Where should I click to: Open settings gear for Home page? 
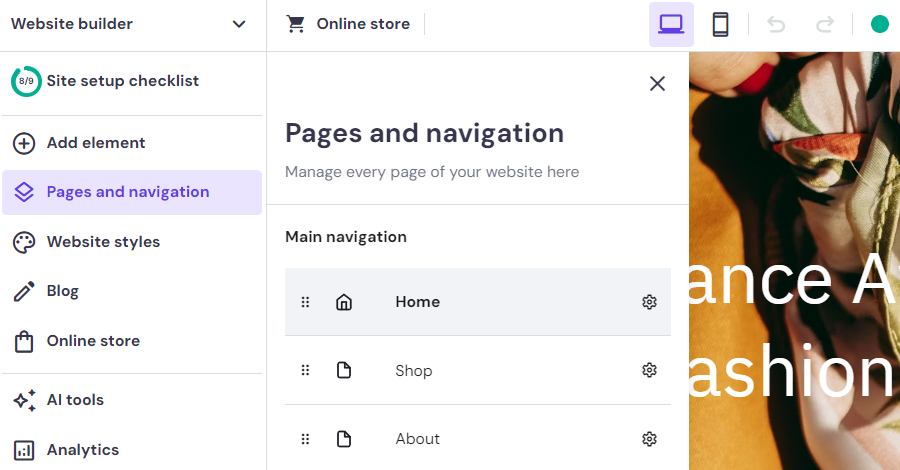(649, 302)
